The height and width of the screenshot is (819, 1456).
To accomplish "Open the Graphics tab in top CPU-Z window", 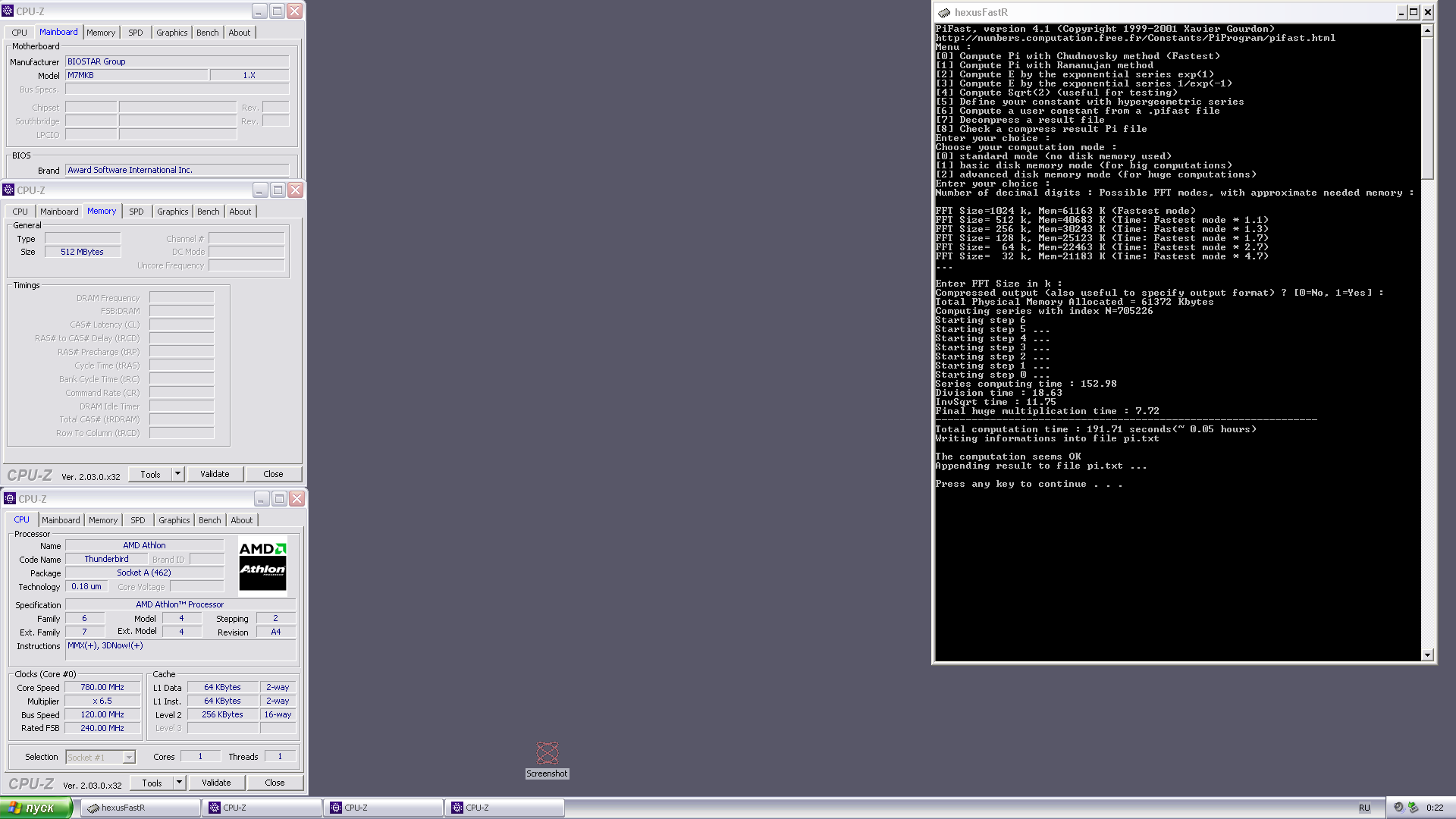I will (172, 33).
